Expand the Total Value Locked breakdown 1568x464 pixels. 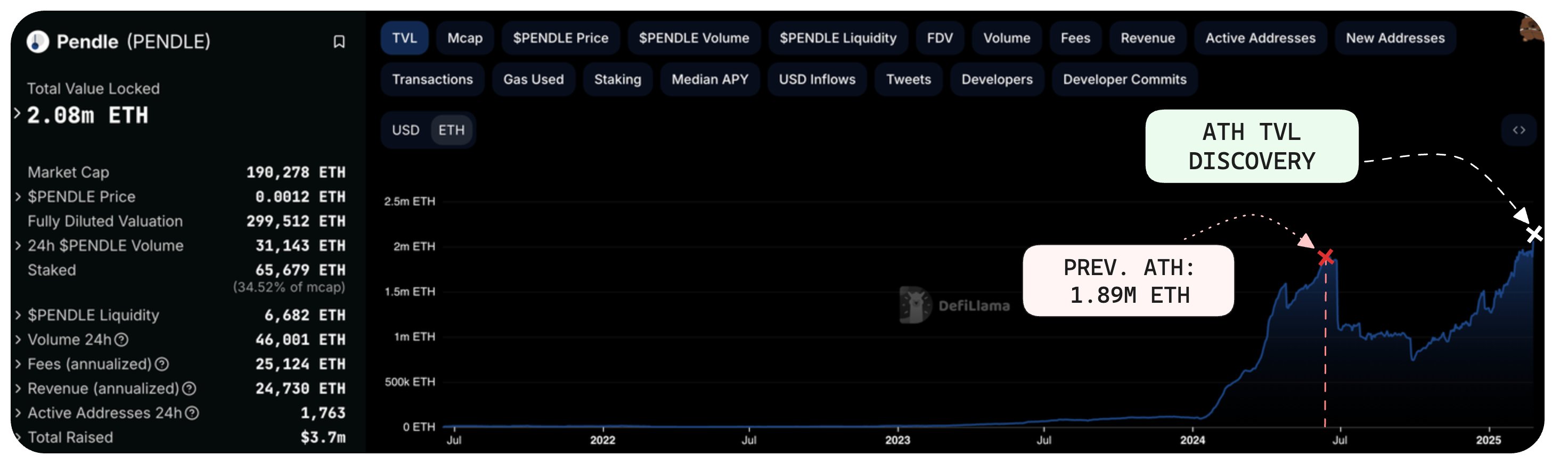17,113
